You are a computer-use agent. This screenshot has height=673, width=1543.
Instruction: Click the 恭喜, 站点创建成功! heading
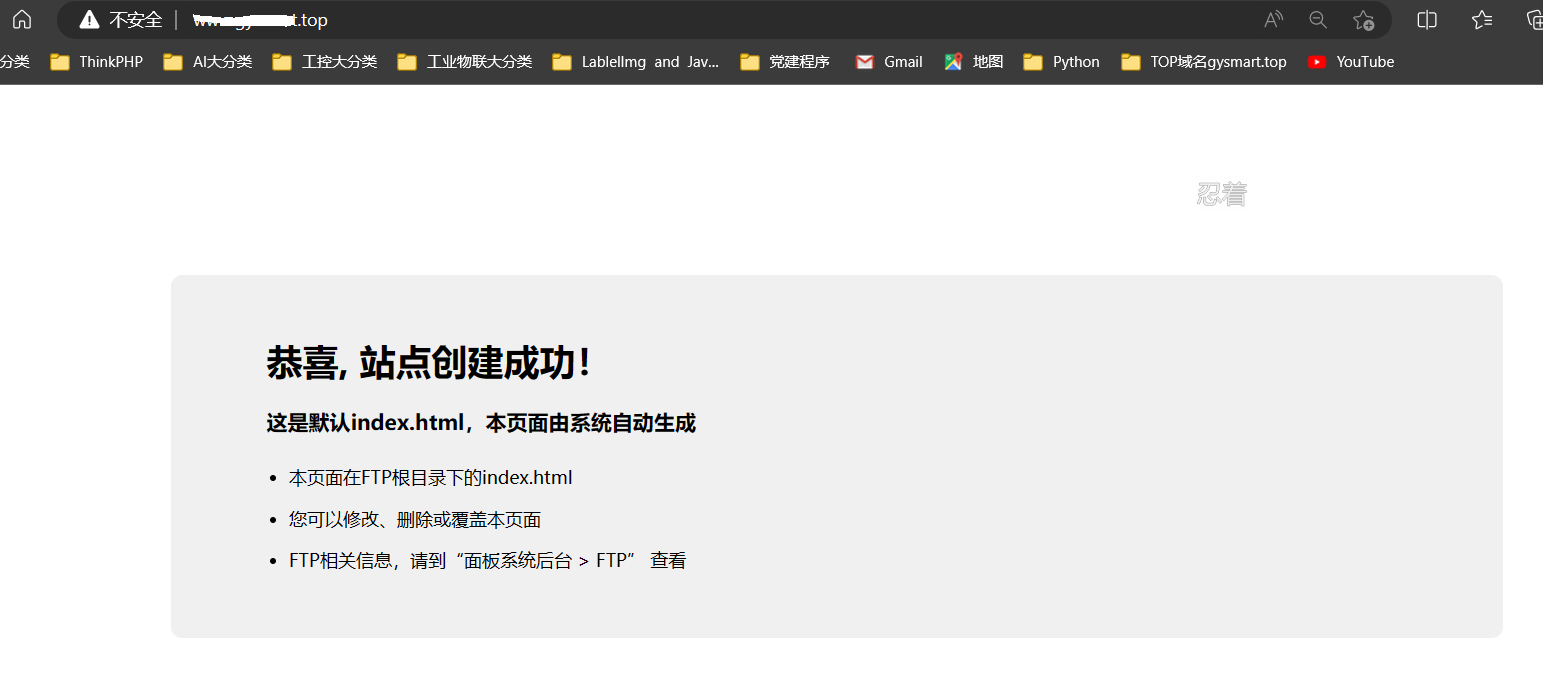[429, 362]
